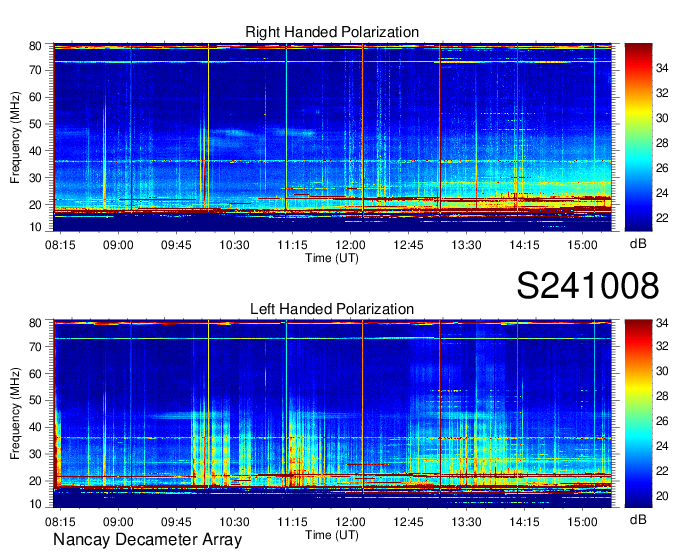
Task: Click the 26 value on the top colorbar
Action: click(x=662, y=168)
